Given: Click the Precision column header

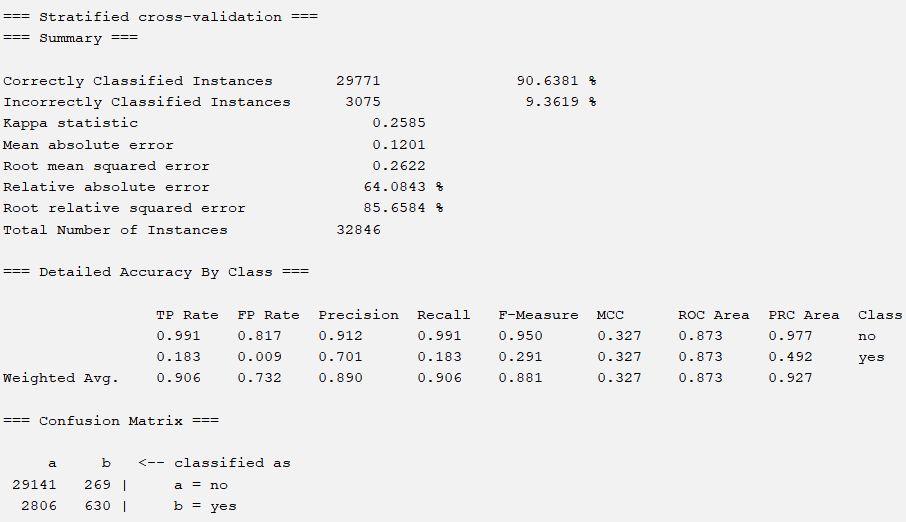Looking at the screenshot, I should click(358, 315).
